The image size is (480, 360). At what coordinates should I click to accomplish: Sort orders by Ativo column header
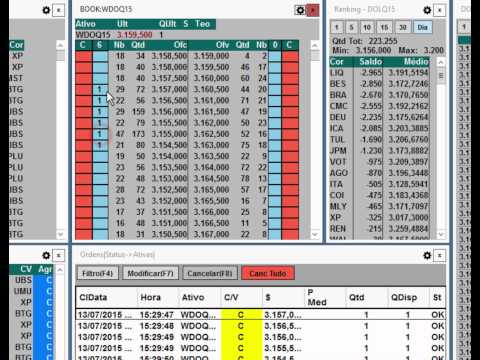coord(199,297)
